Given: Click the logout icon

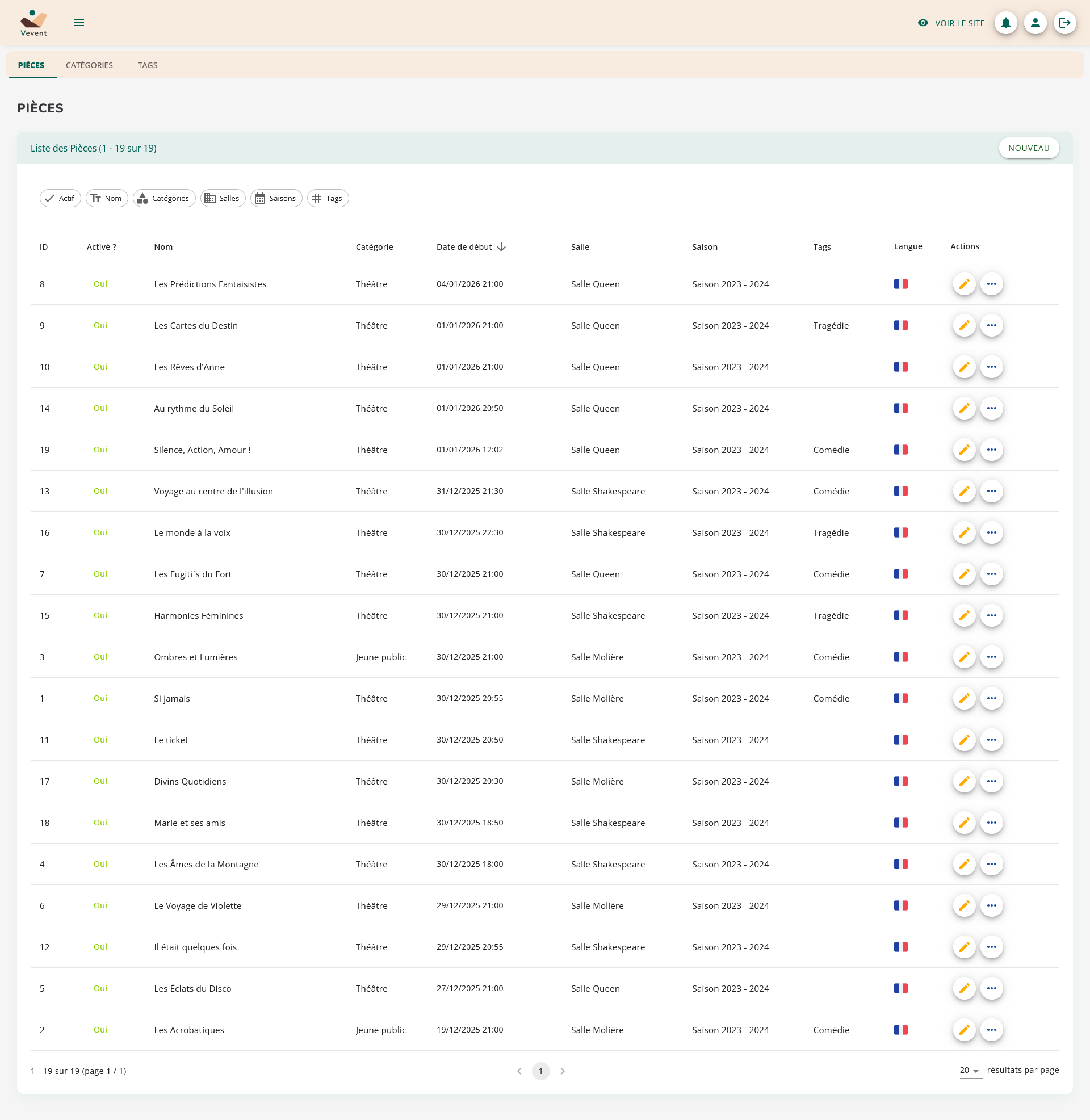Looking at the screenshot, I should click(1064, 23).
